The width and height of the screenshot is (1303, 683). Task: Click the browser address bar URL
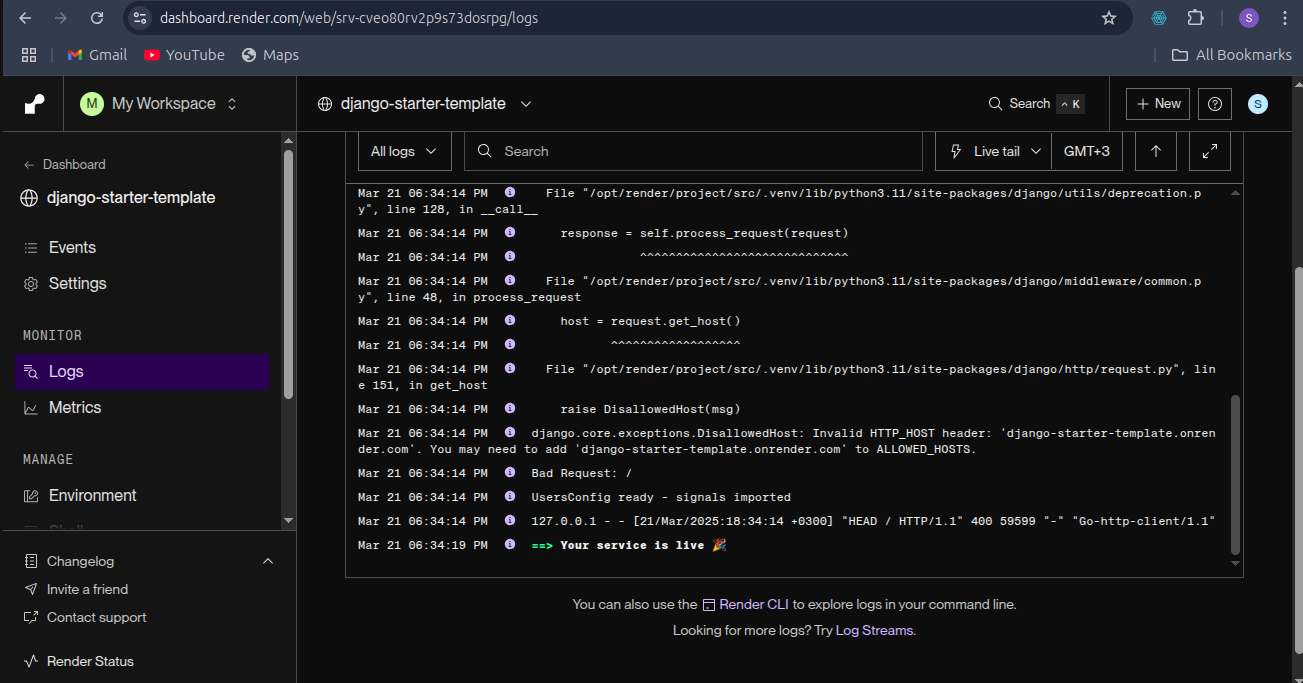pos(349,18)
